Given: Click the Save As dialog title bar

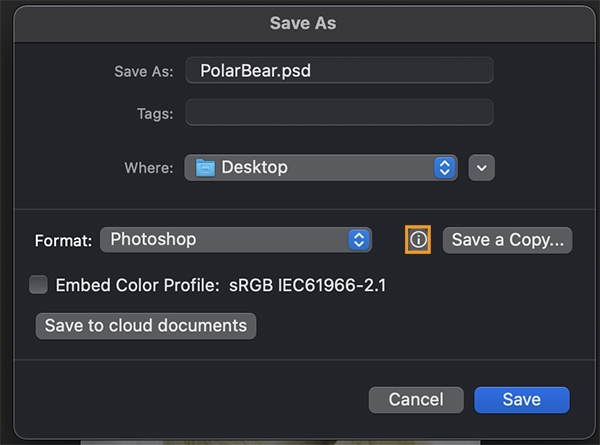Looking at the screenshot, I should click(300, 22).
